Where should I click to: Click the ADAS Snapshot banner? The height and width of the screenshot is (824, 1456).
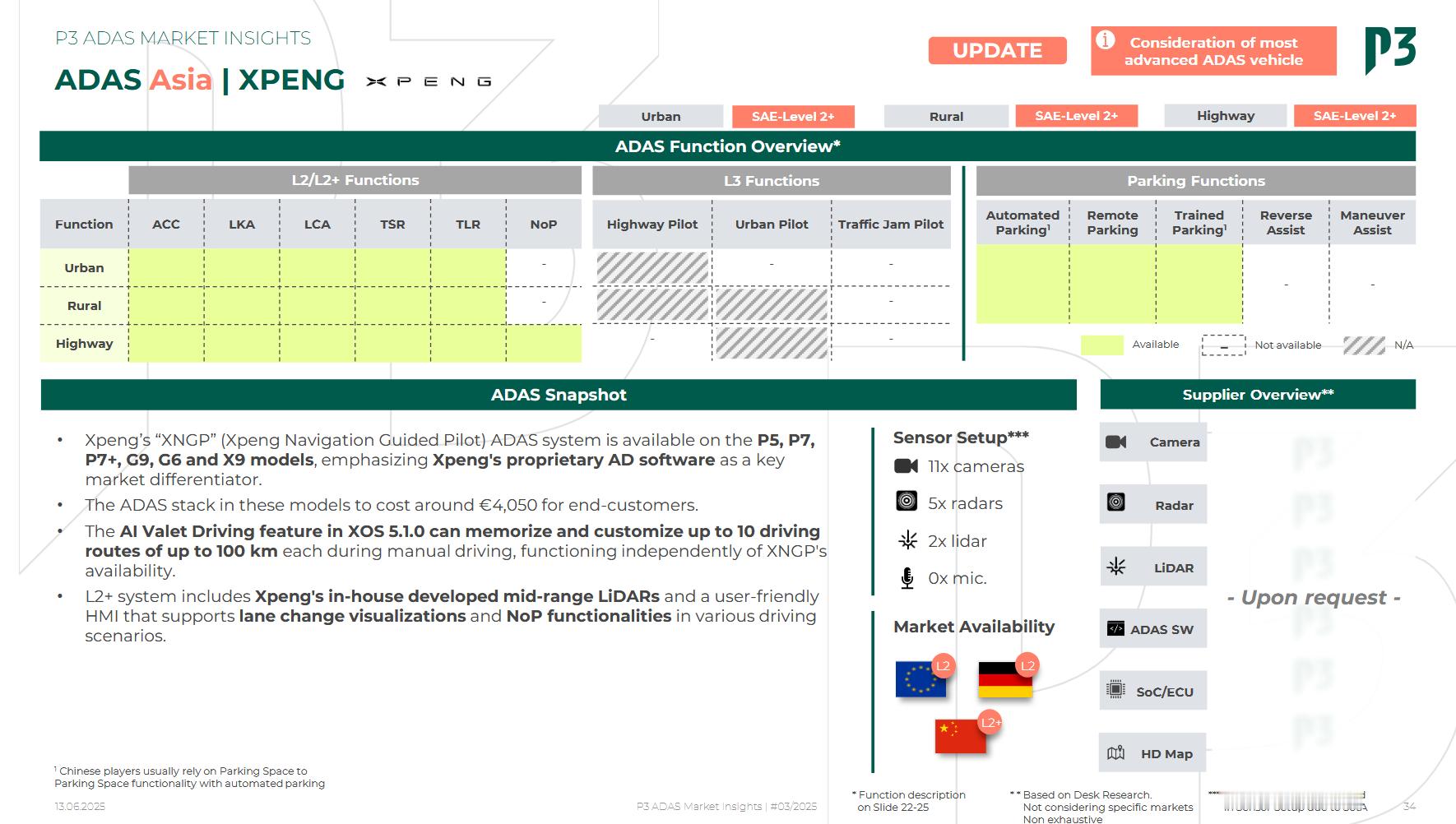(x=559, y=395)
